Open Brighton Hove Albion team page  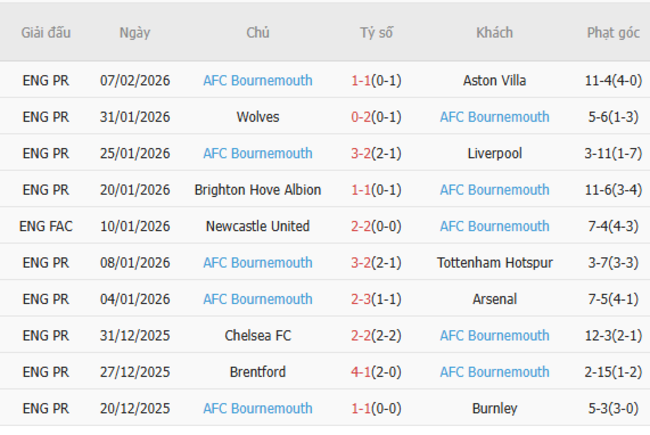coord(258,190)
